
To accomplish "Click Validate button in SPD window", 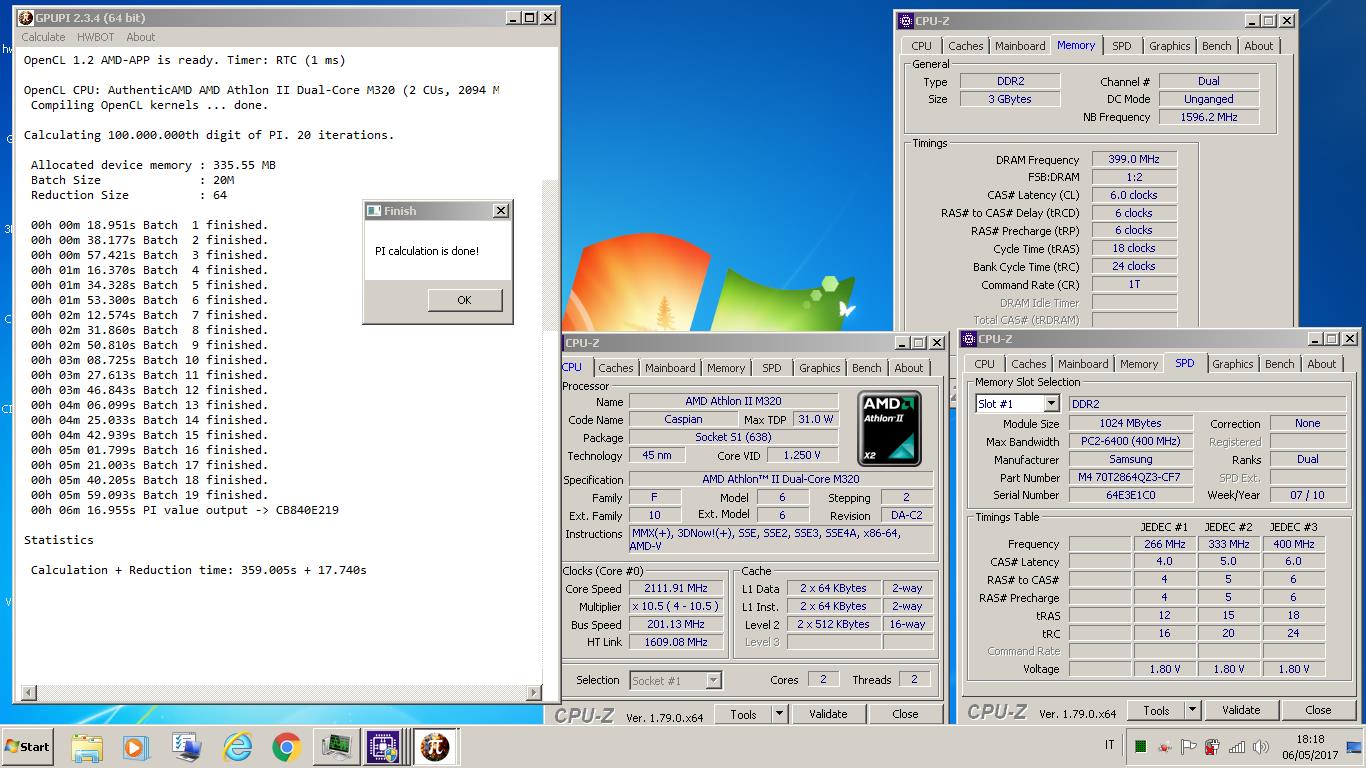I will point(1241,710).
